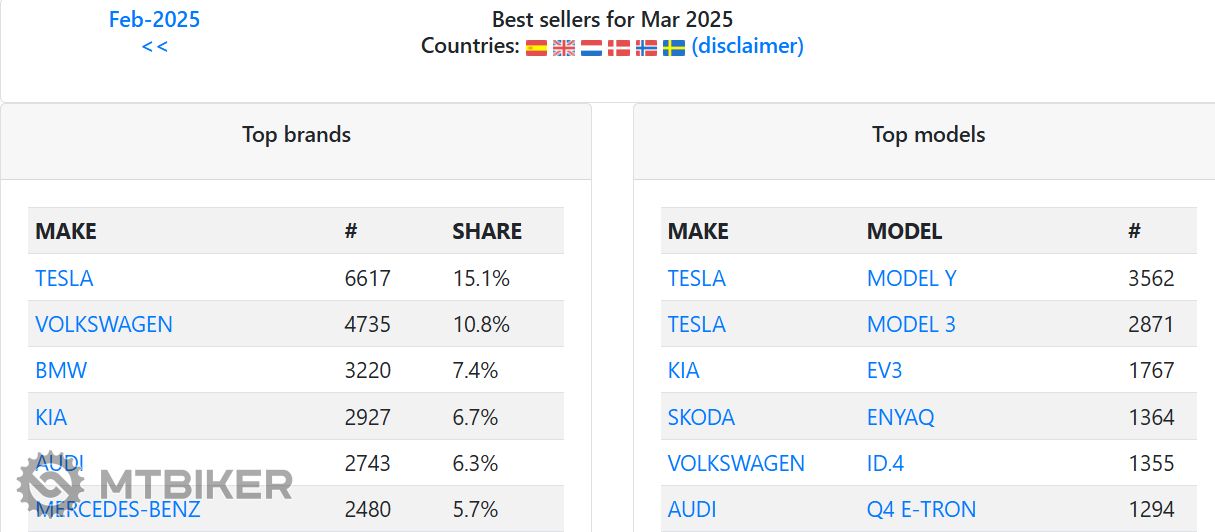Image resolution: width=1215 pixels, height=532 pixels.
Task: Click the United Kingdom flag icon
Action: coord(564,47)
